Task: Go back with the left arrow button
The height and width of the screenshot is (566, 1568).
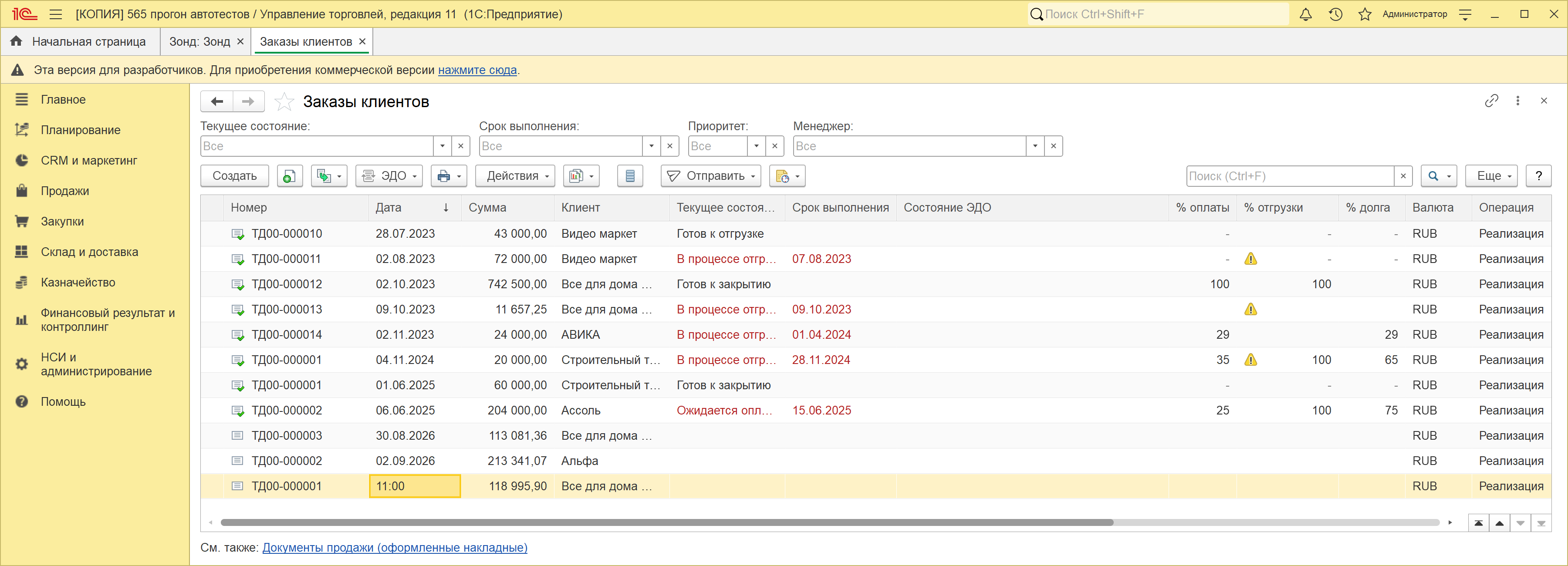Action: click(x=217, y=101)
